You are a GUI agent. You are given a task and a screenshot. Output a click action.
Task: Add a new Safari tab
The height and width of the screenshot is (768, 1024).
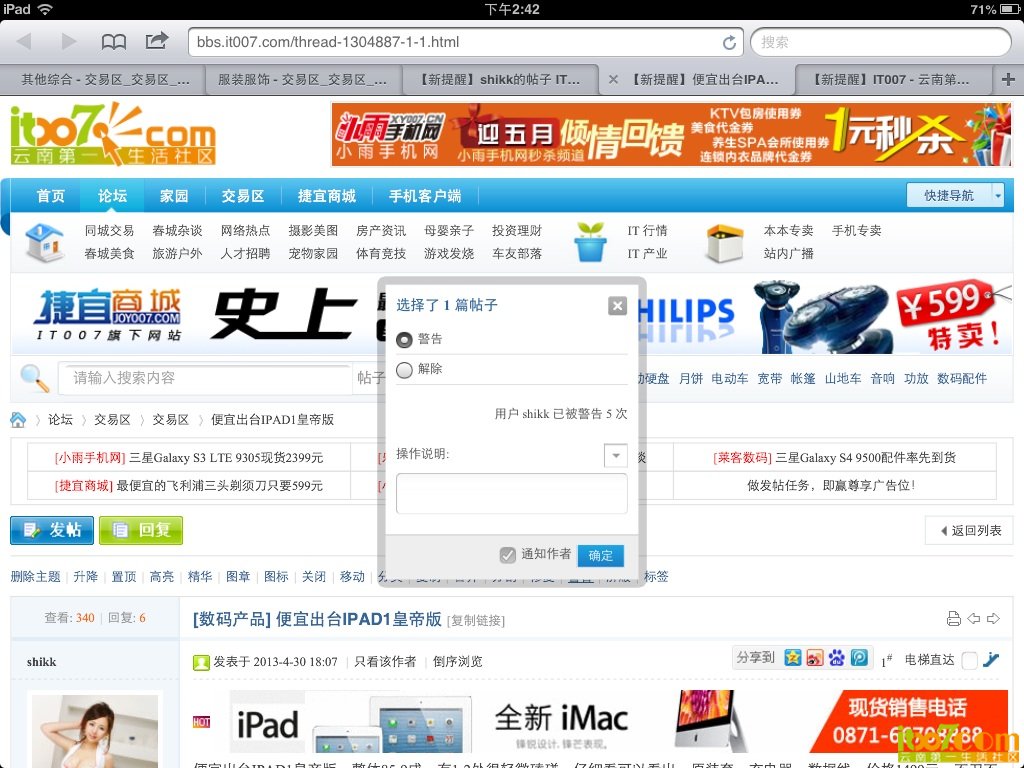1008,80
